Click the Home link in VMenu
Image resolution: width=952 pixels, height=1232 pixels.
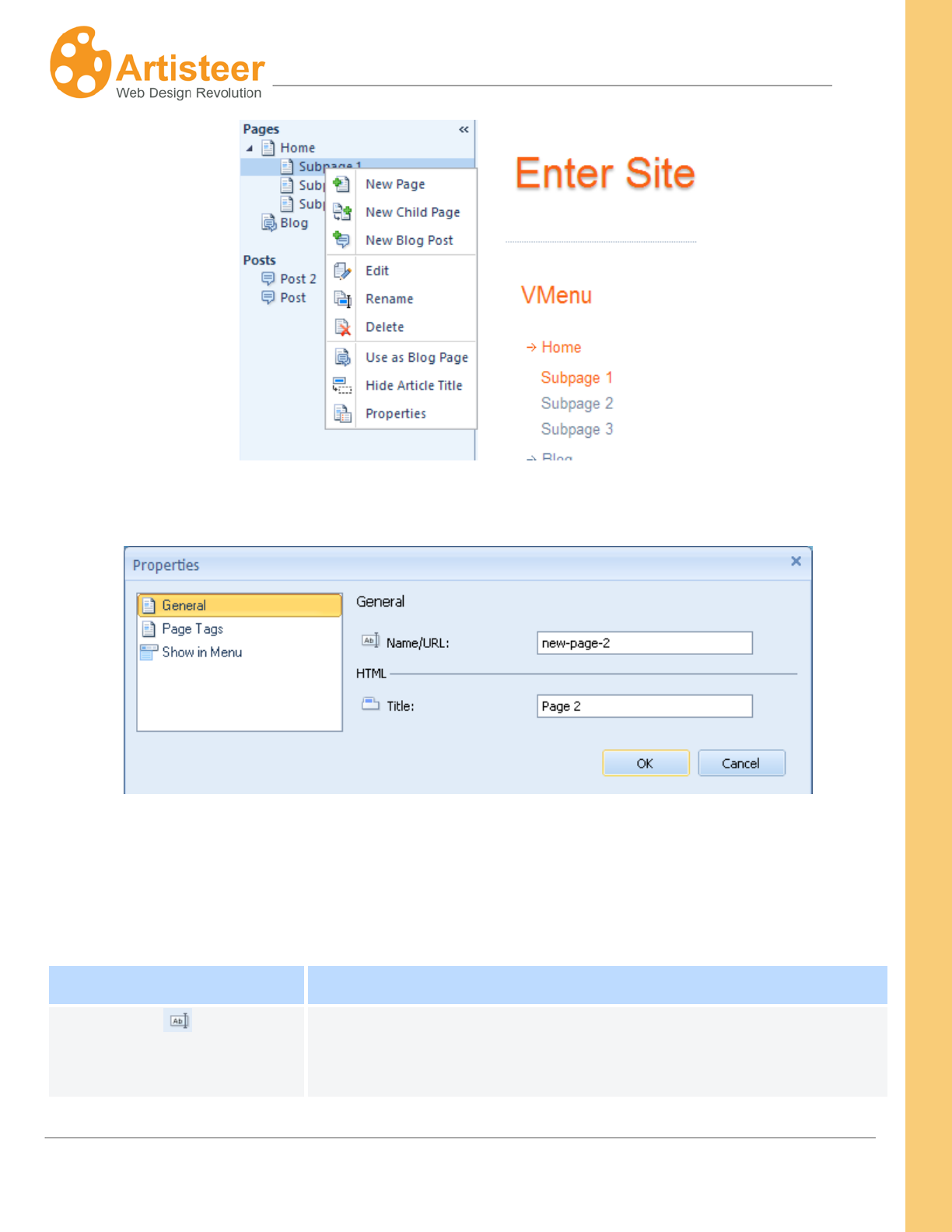(562, 347)
